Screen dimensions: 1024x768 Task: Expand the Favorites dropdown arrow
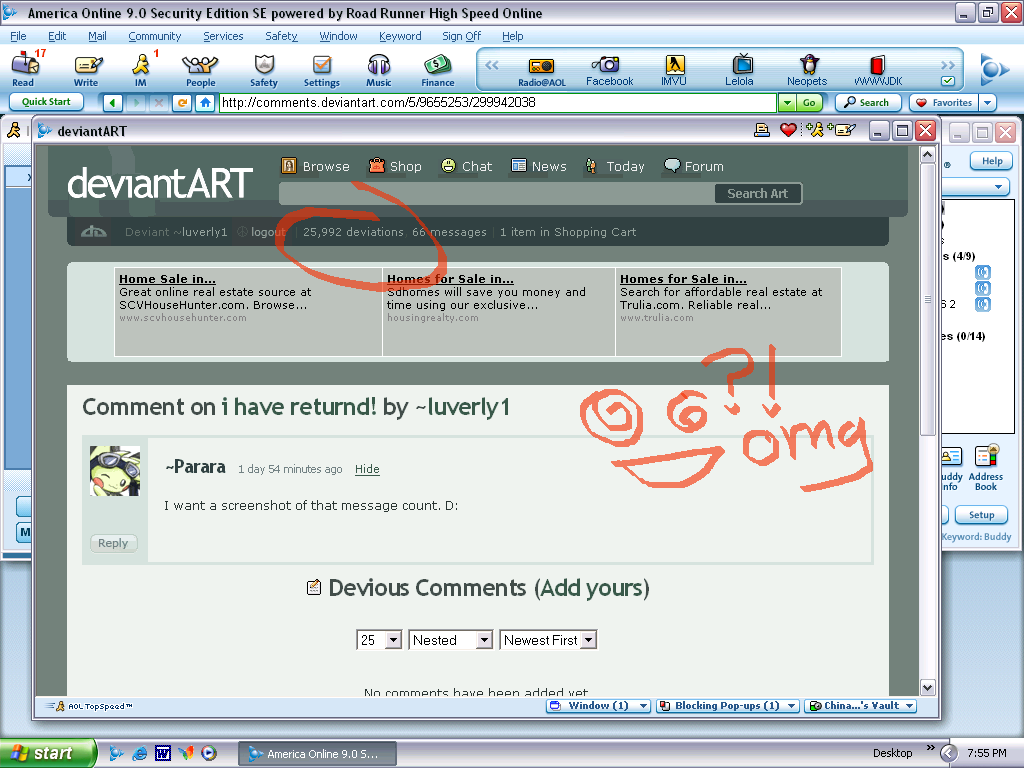click(x=988, y=103)
